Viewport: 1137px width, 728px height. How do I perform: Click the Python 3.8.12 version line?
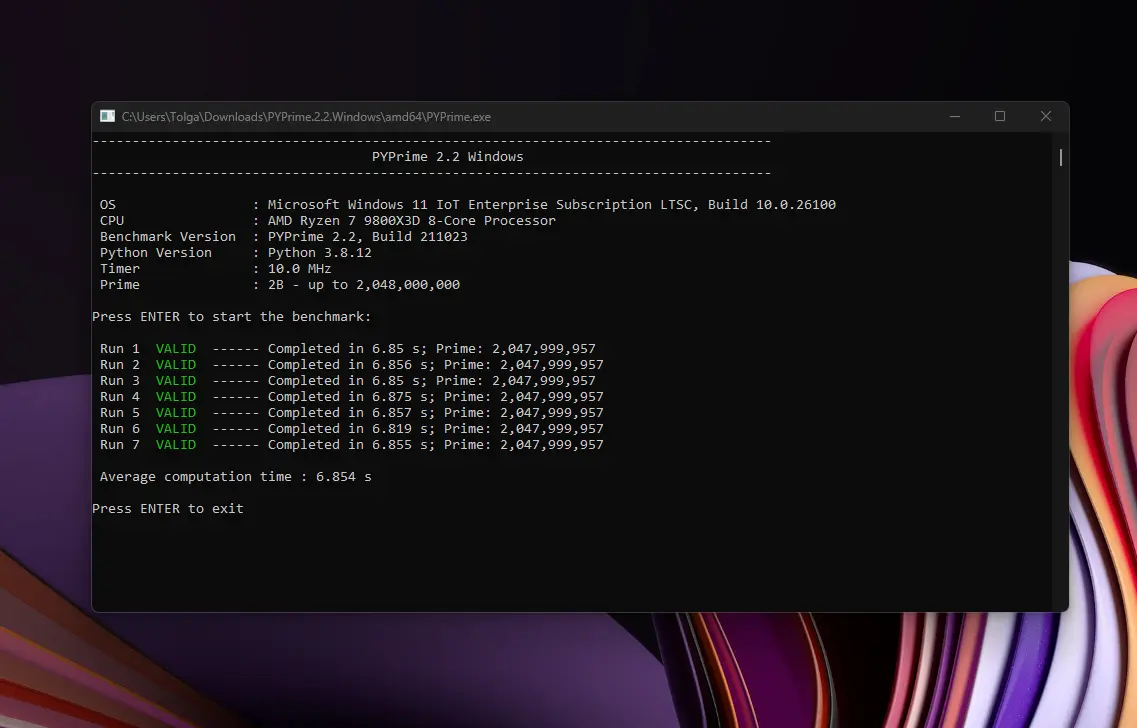tap(236, 252)
